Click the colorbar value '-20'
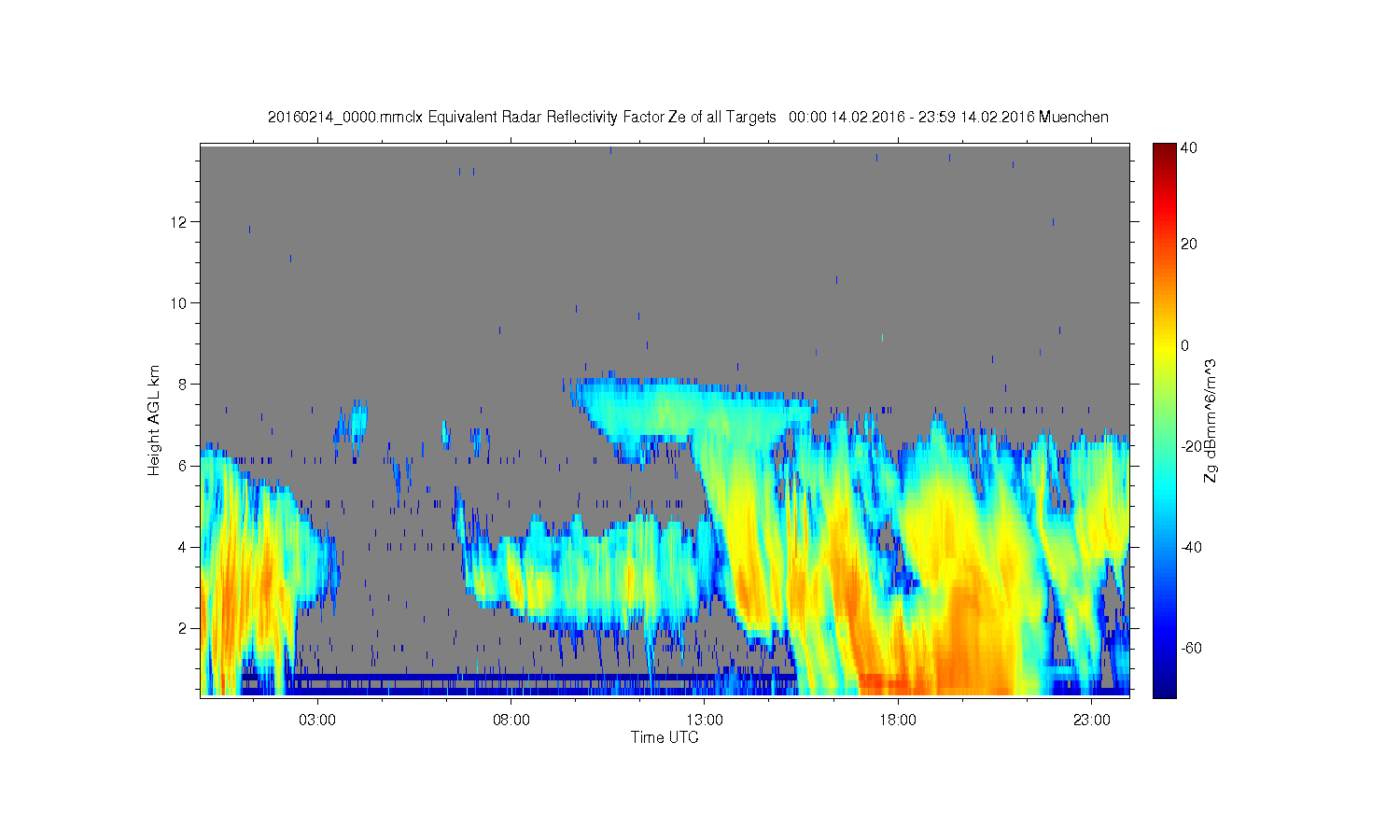 (x=1191, y=446)
